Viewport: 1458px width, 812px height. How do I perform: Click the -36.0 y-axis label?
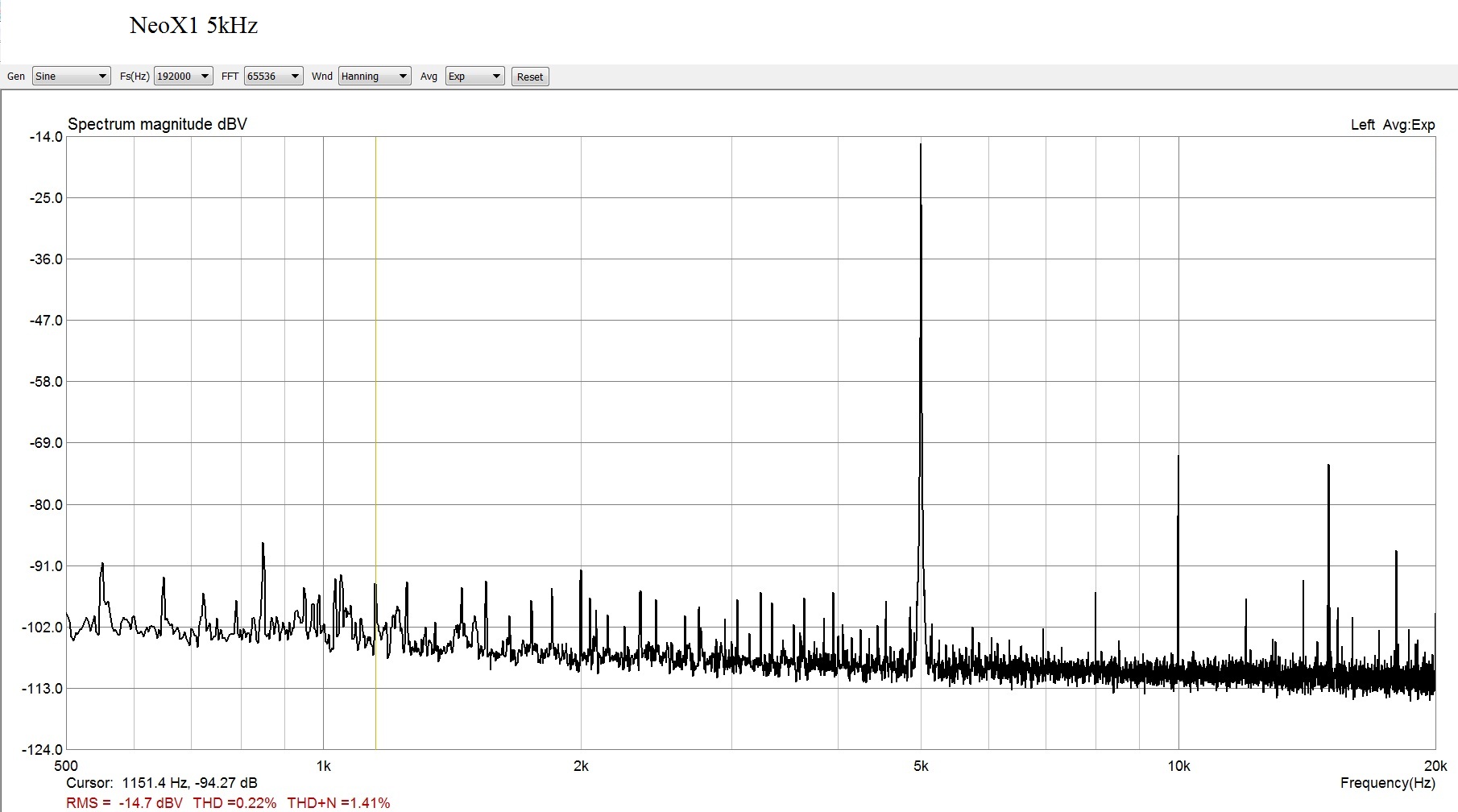46,259
